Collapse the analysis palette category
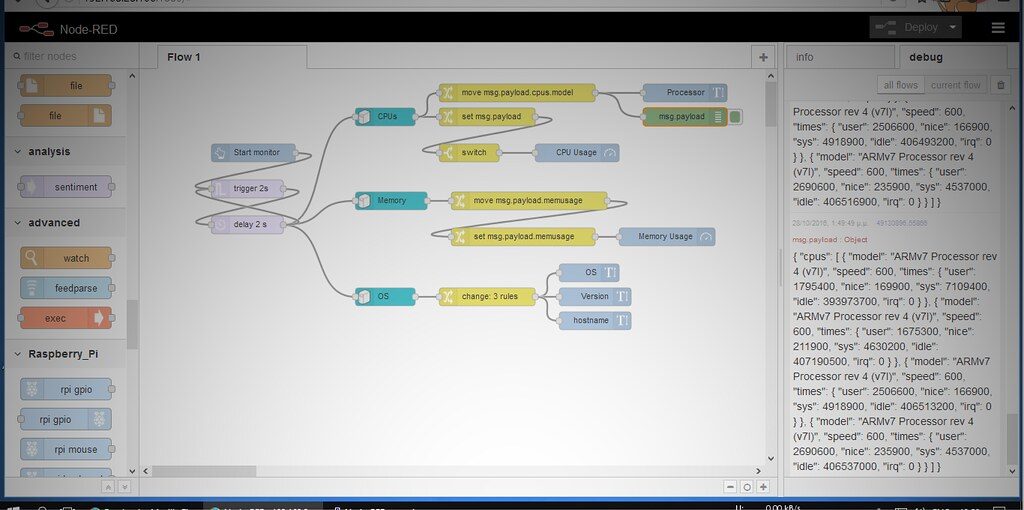This screenshot has height=510, width=1024. [x=18, y=152]
